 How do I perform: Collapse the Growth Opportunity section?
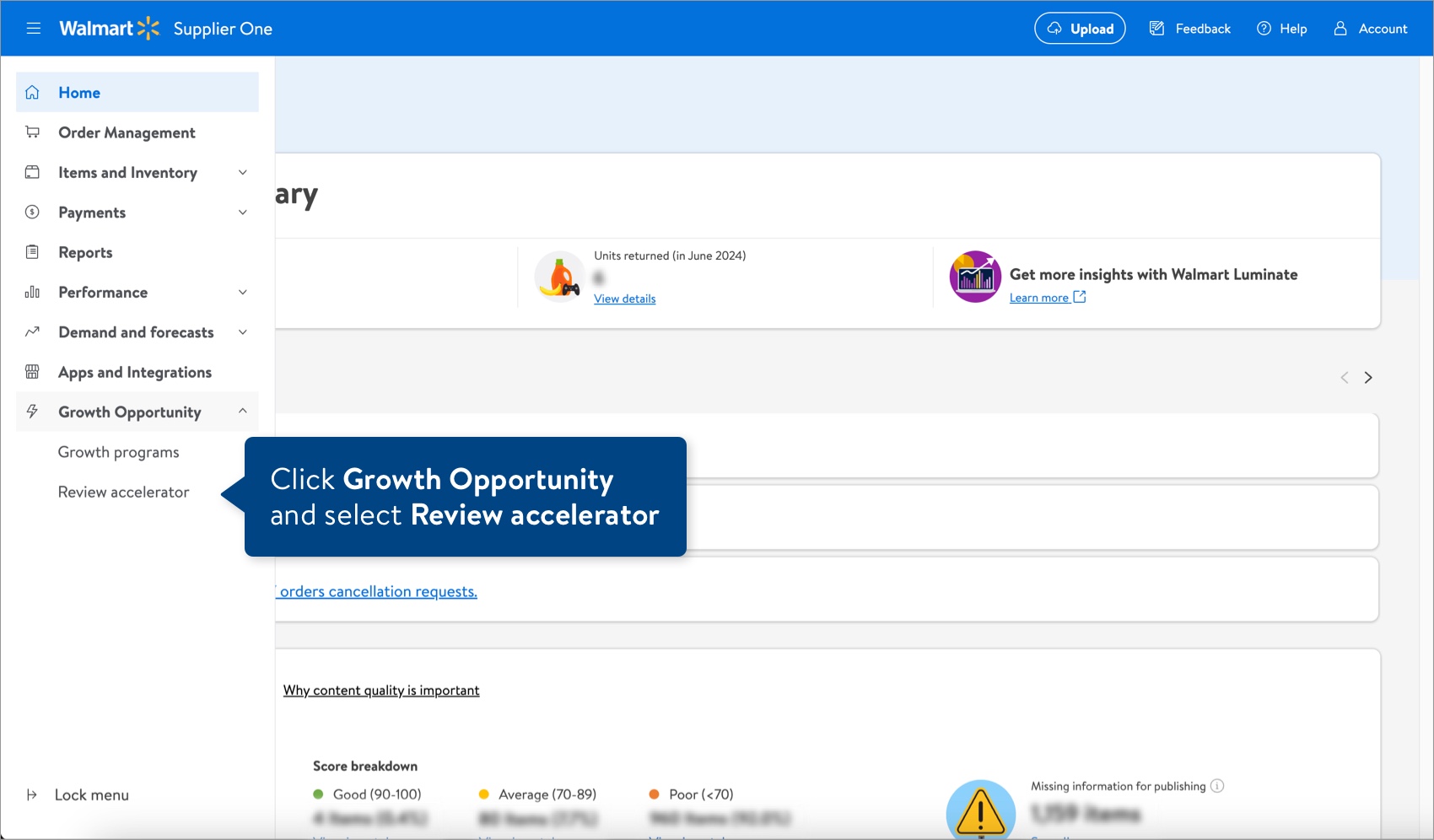click(x=243, y=412)
